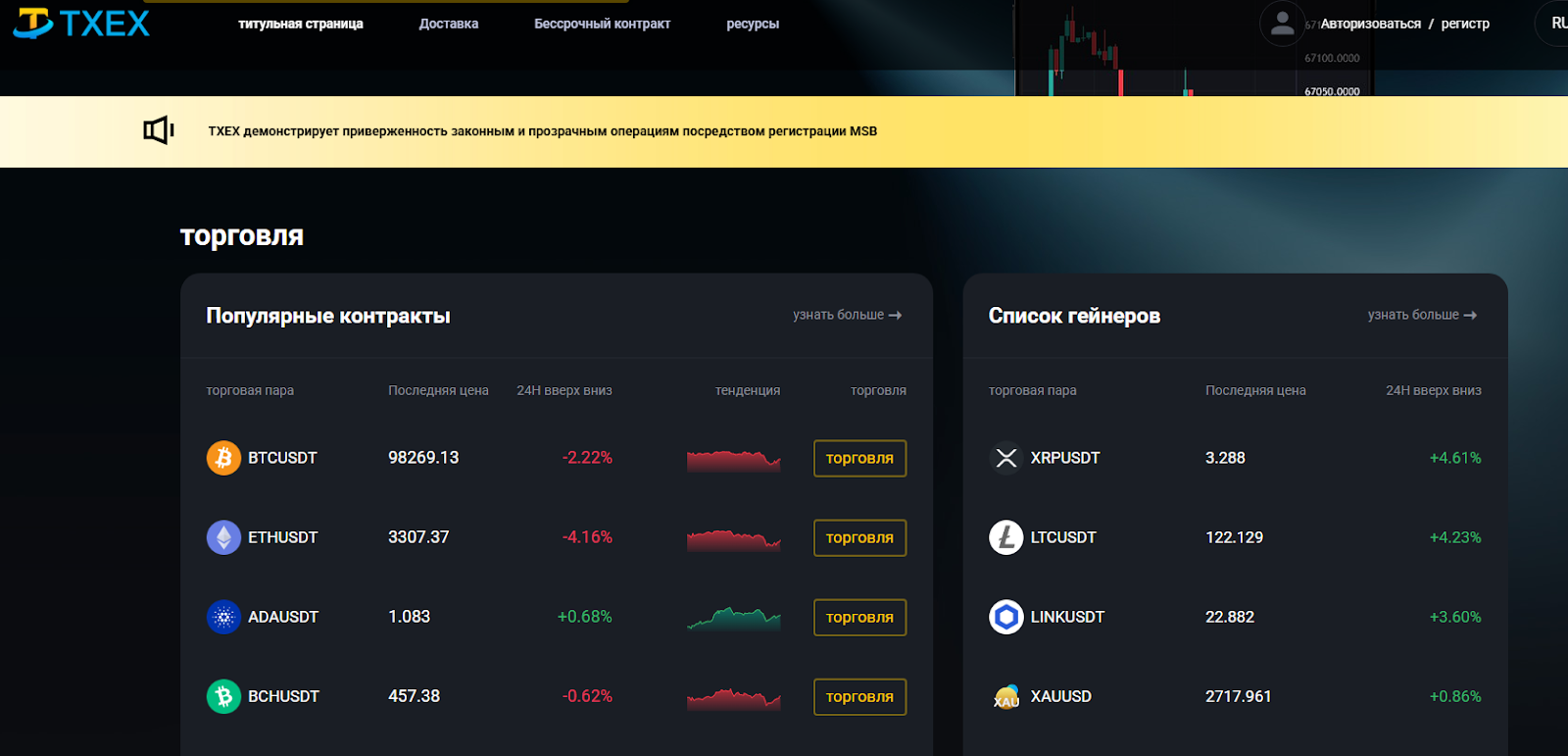Screen dimensions: 1568x756
Task: Click the Авторизоваться login link
Action: click(x=1370, y=24)
